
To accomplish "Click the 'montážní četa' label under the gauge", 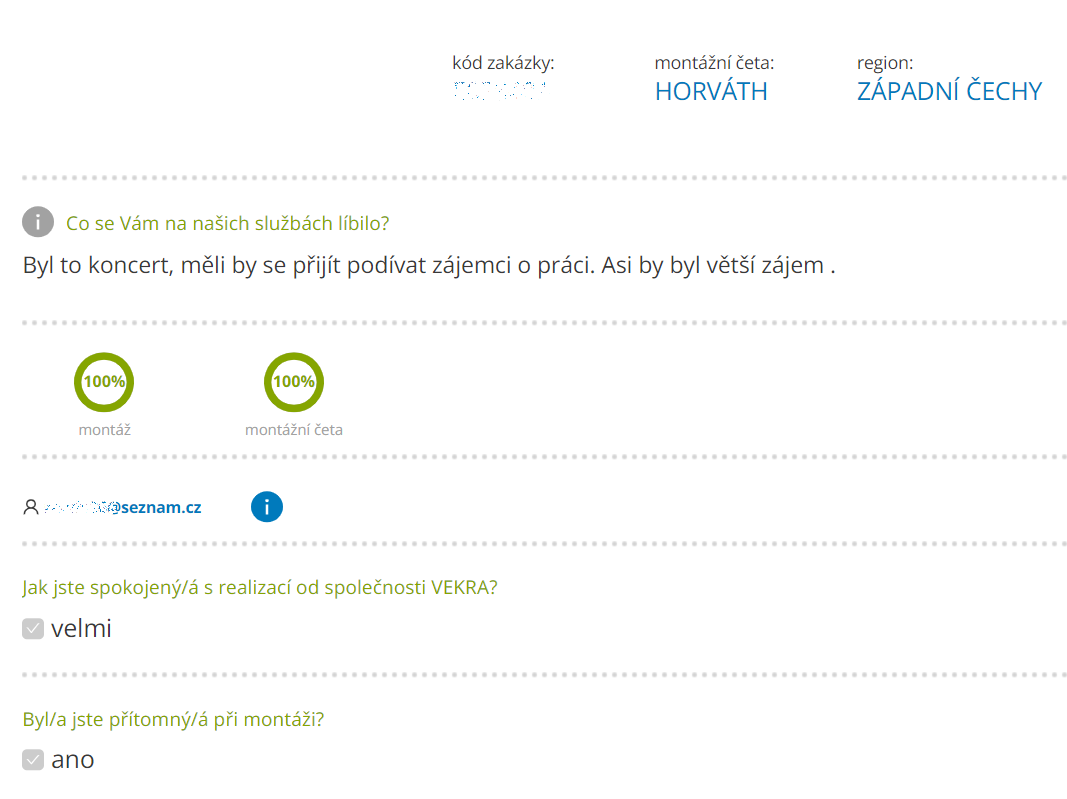I will point(294,430).
